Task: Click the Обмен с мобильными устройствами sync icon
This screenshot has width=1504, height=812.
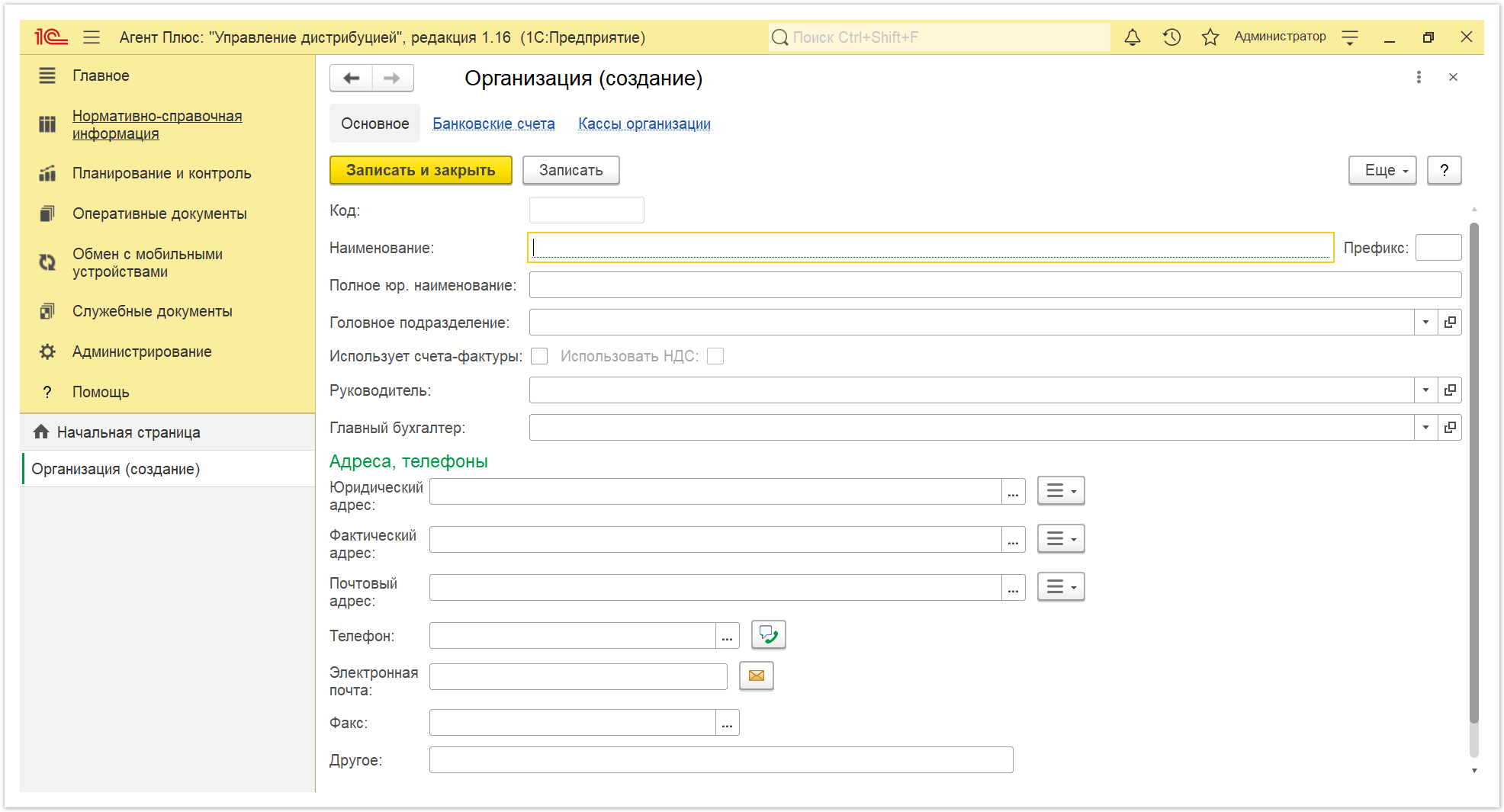Action: [47, 262]
